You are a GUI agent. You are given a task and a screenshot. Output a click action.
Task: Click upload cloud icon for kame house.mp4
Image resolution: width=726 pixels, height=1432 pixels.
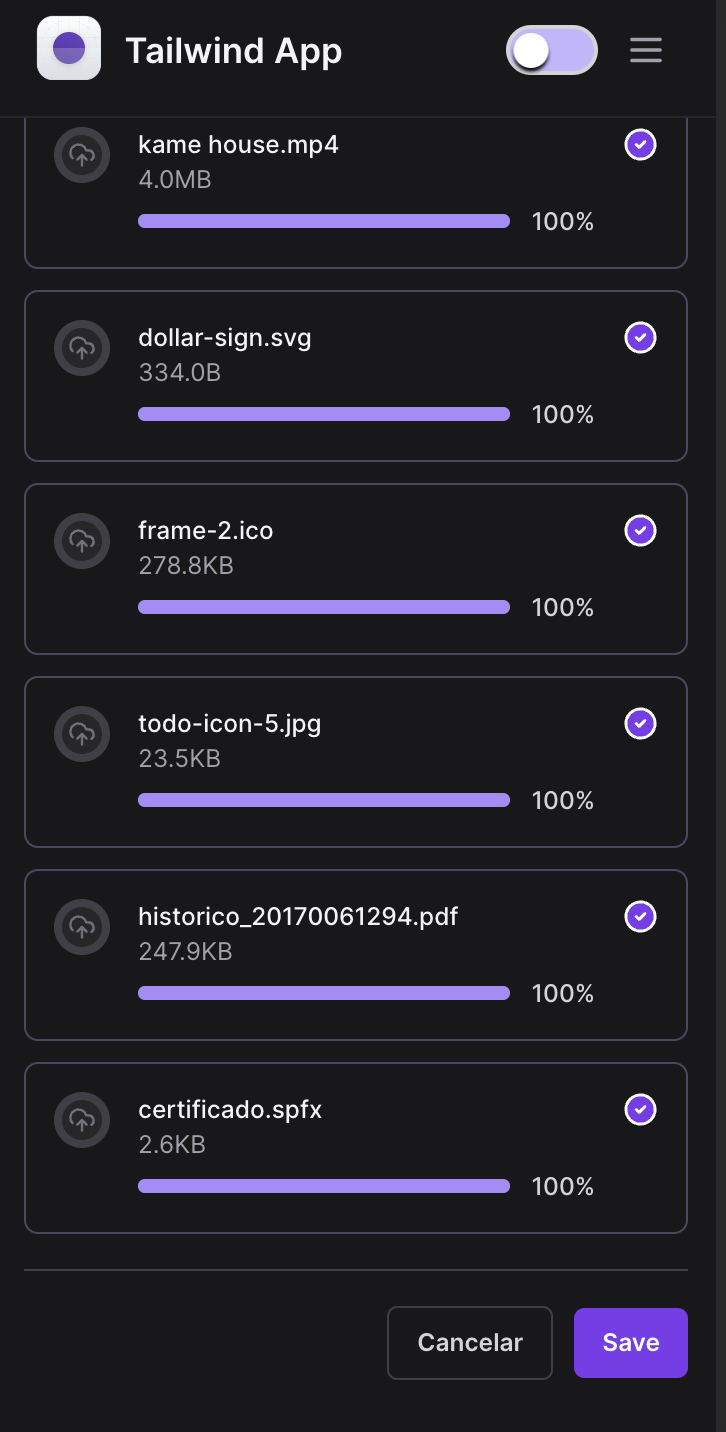(82, 154)
